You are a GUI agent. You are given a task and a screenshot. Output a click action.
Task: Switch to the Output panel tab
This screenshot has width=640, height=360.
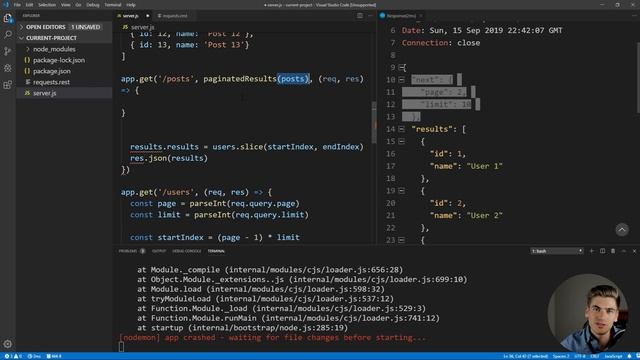coord(159,251)
